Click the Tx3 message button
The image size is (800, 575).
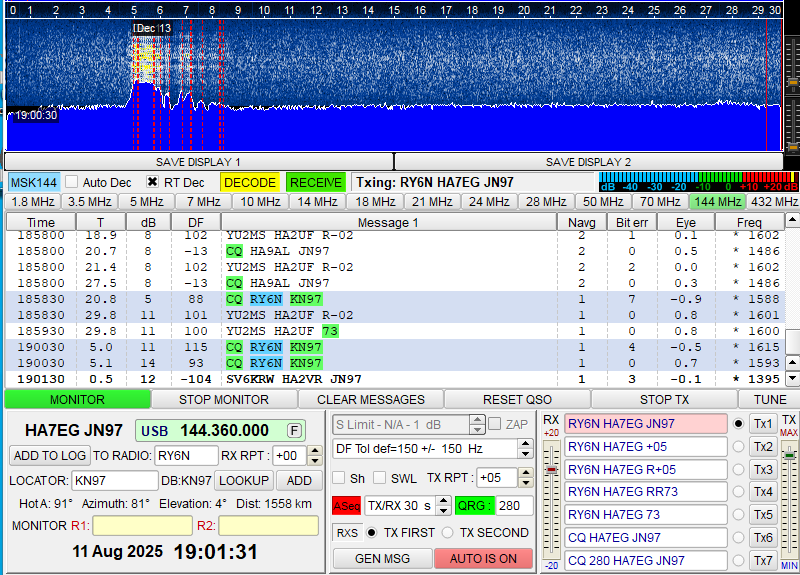click(763, 469)
